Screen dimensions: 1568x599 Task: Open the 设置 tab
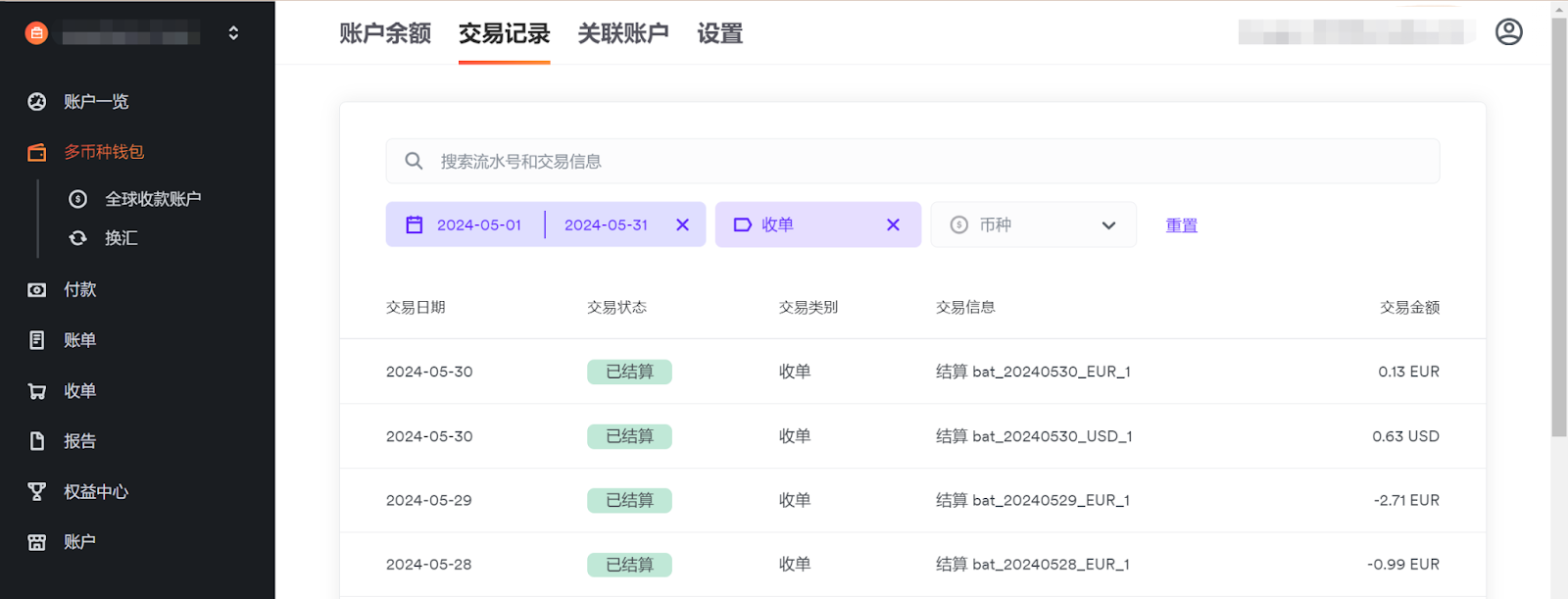pos(719,34)
